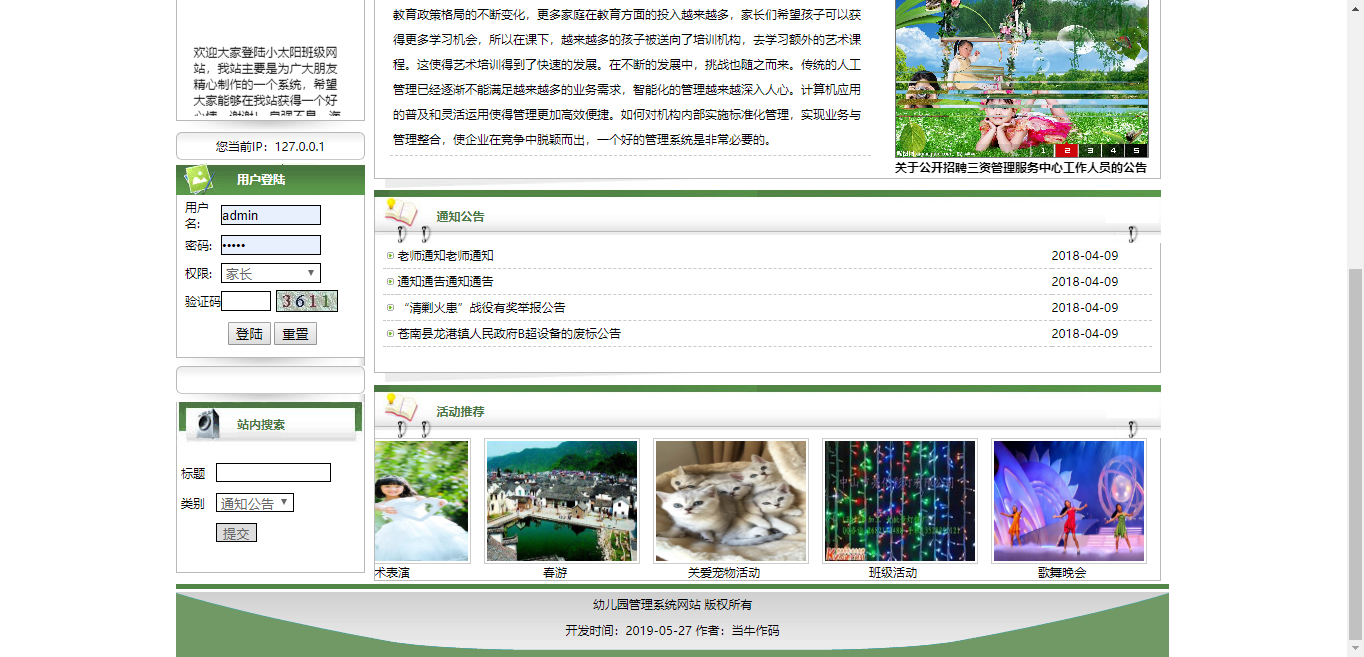
Task: Switch slideshow to slide 5
Action: (1135, 151)
